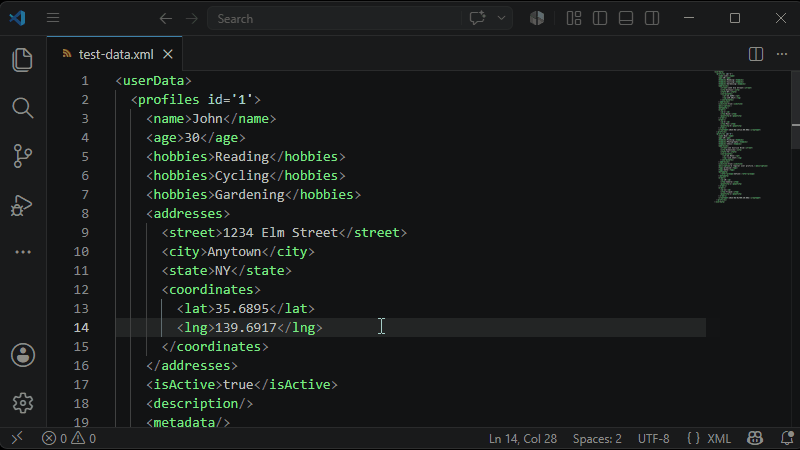Toggle the secondary side bar
Image resolution: width=800 pixels, height=450 pixels.
click(x=652, y=18)
